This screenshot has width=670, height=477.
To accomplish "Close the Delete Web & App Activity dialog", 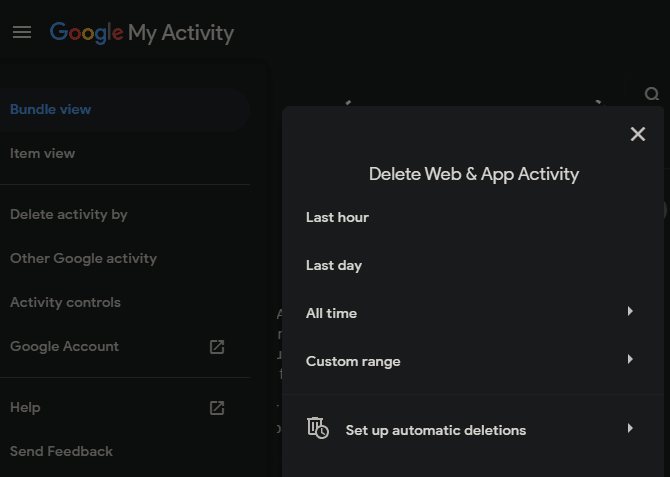I will tap(638, 134).
